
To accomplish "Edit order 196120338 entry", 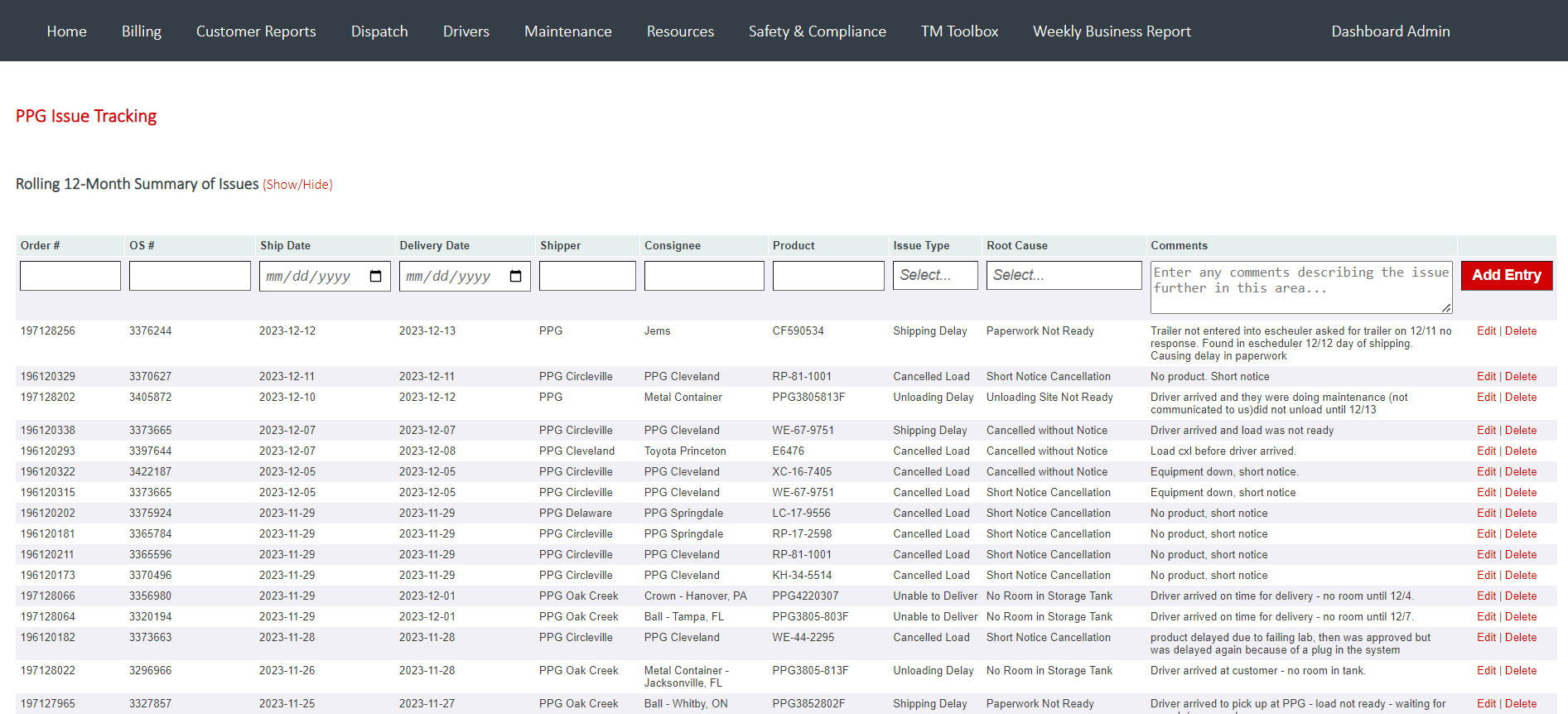I will pos(1486,430).
